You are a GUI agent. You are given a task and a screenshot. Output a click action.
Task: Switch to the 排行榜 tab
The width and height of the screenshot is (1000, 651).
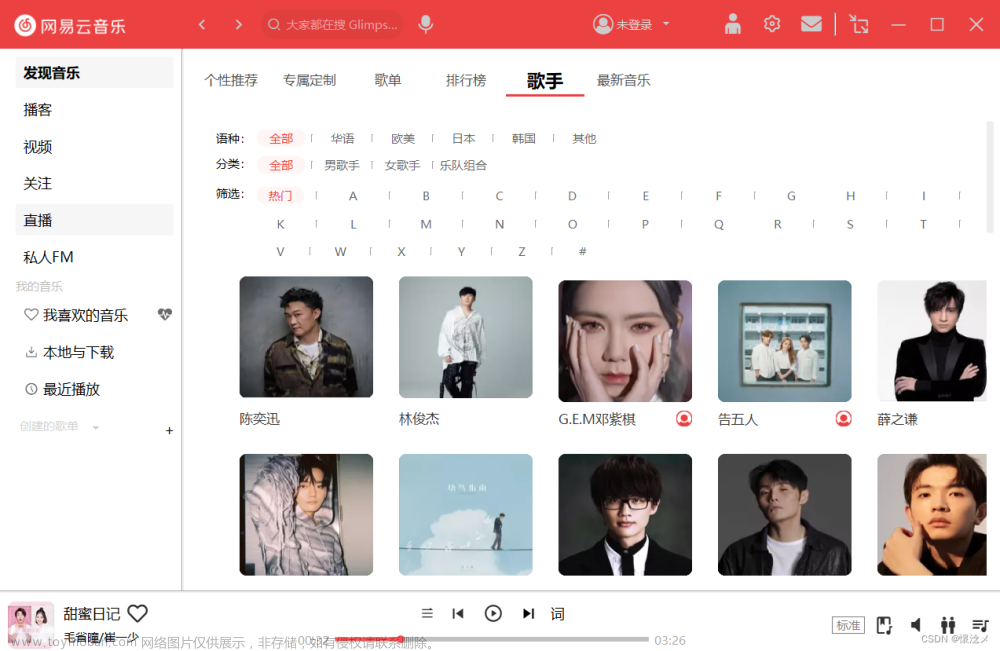[466, 80]
